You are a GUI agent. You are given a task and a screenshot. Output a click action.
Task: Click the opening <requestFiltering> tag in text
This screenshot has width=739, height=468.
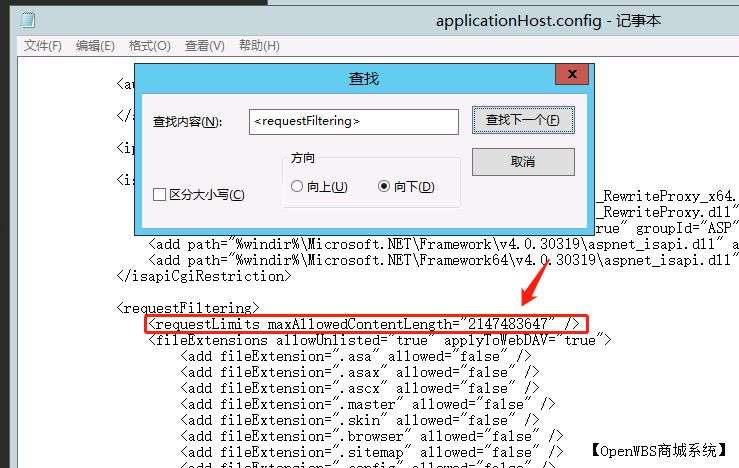pos(188,307)
